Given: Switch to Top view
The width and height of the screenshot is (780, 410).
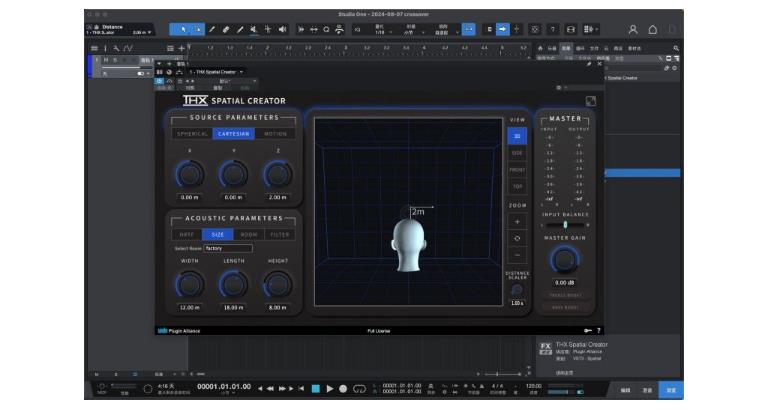Looking at the screenshot, I should click(517, 187).
